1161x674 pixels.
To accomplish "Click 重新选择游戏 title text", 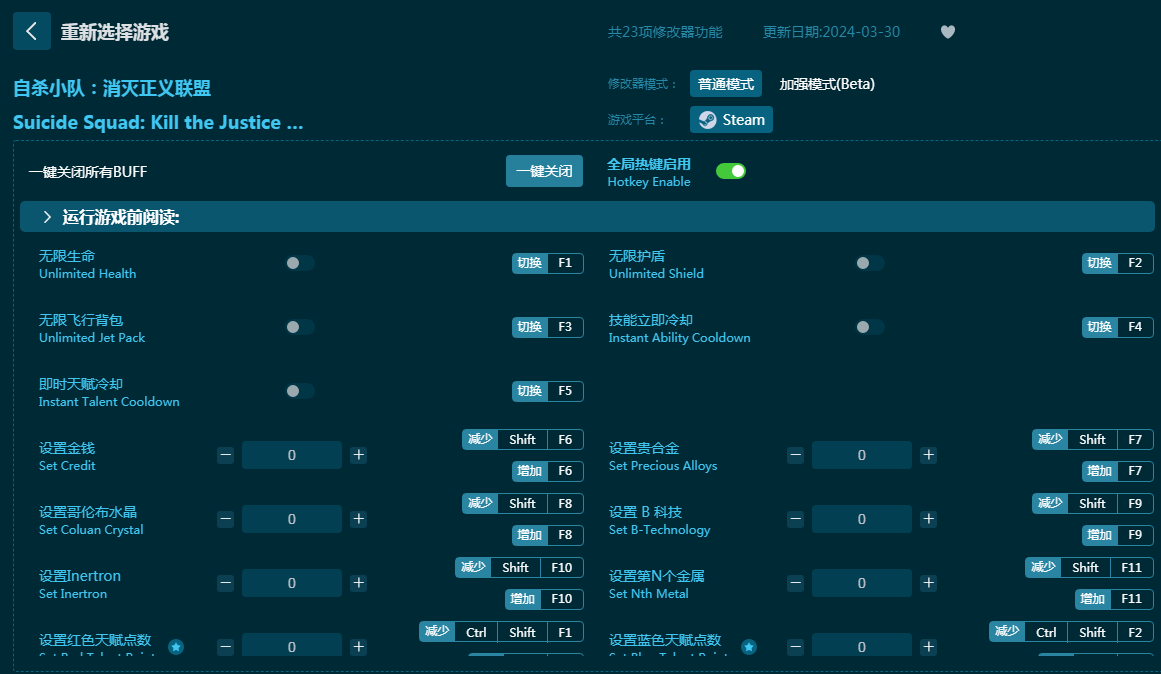I will (114, 32).
